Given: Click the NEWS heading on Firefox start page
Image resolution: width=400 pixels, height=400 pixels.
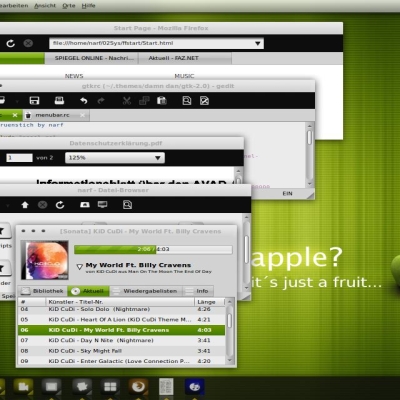Looking at the screenshot, I should 74,76.
